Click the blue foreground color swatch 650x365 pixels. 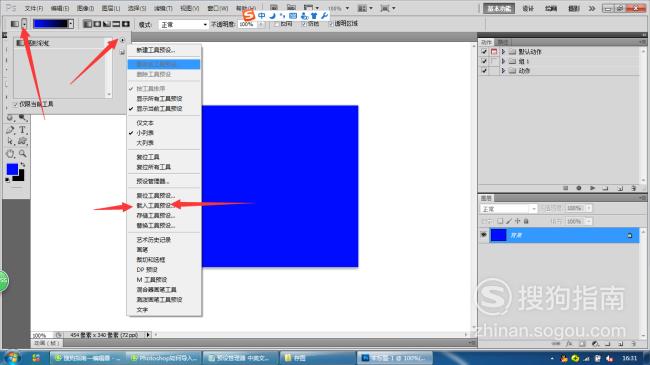12,169
